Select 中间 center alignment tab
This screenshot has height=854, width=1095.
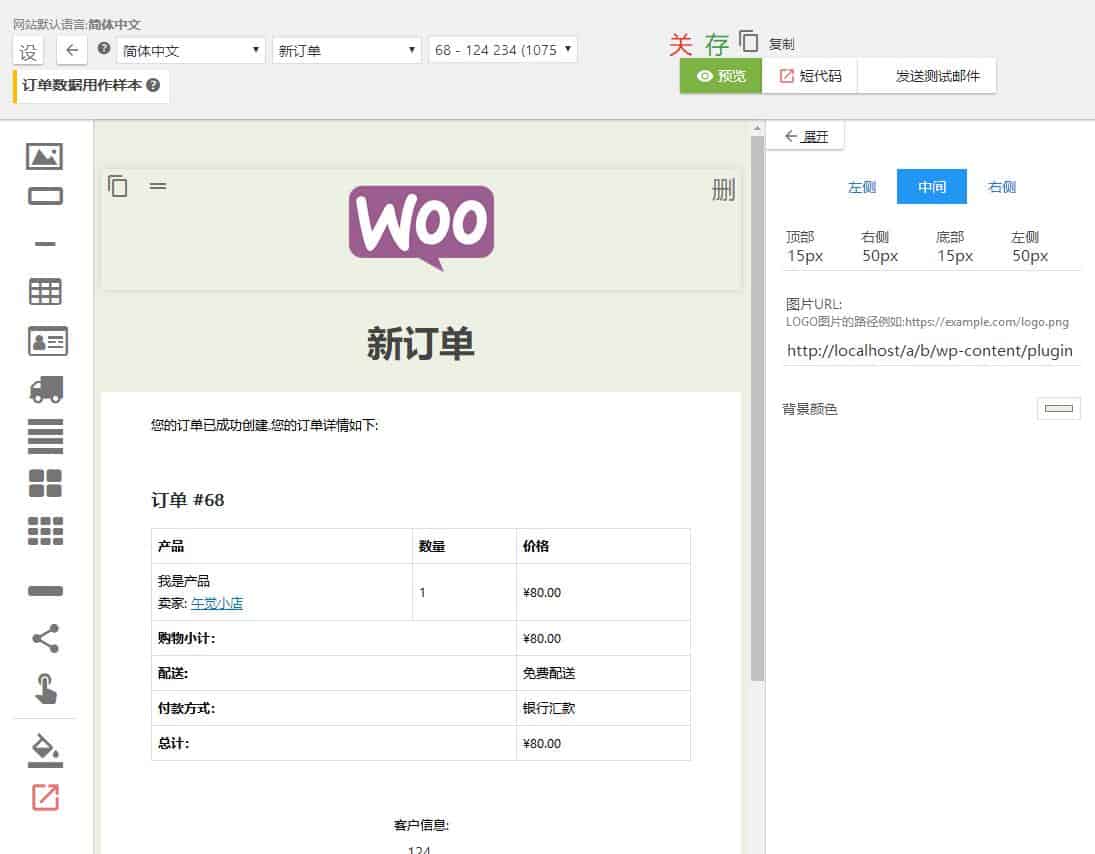[932, 186]
